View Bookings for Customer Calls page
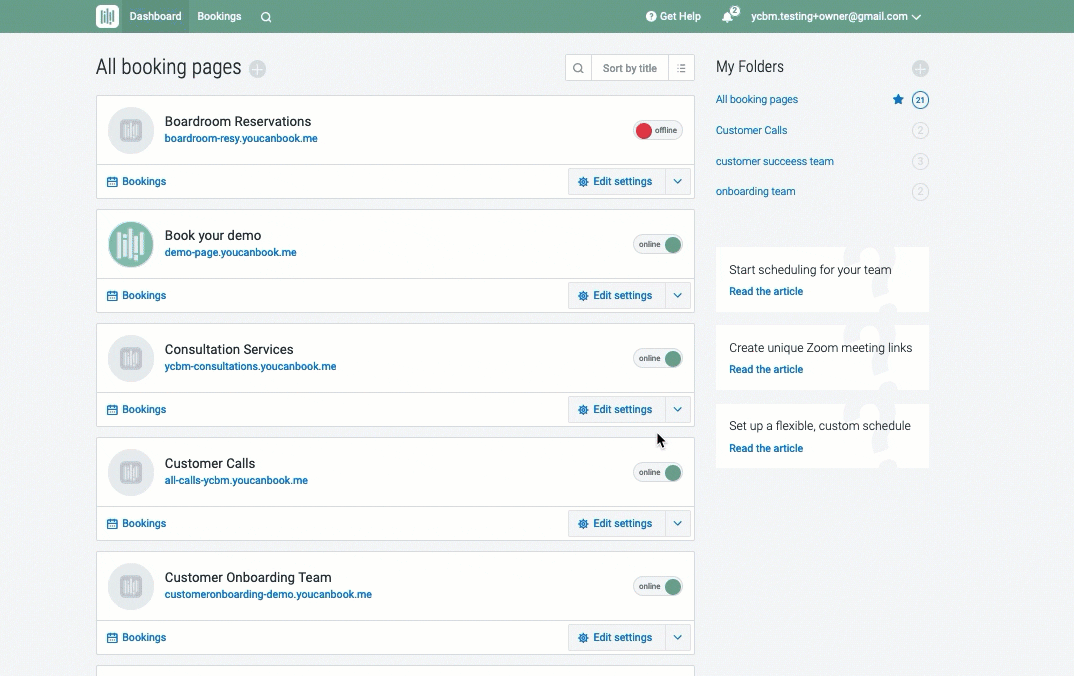The image size is (1074, 676). 137,523
